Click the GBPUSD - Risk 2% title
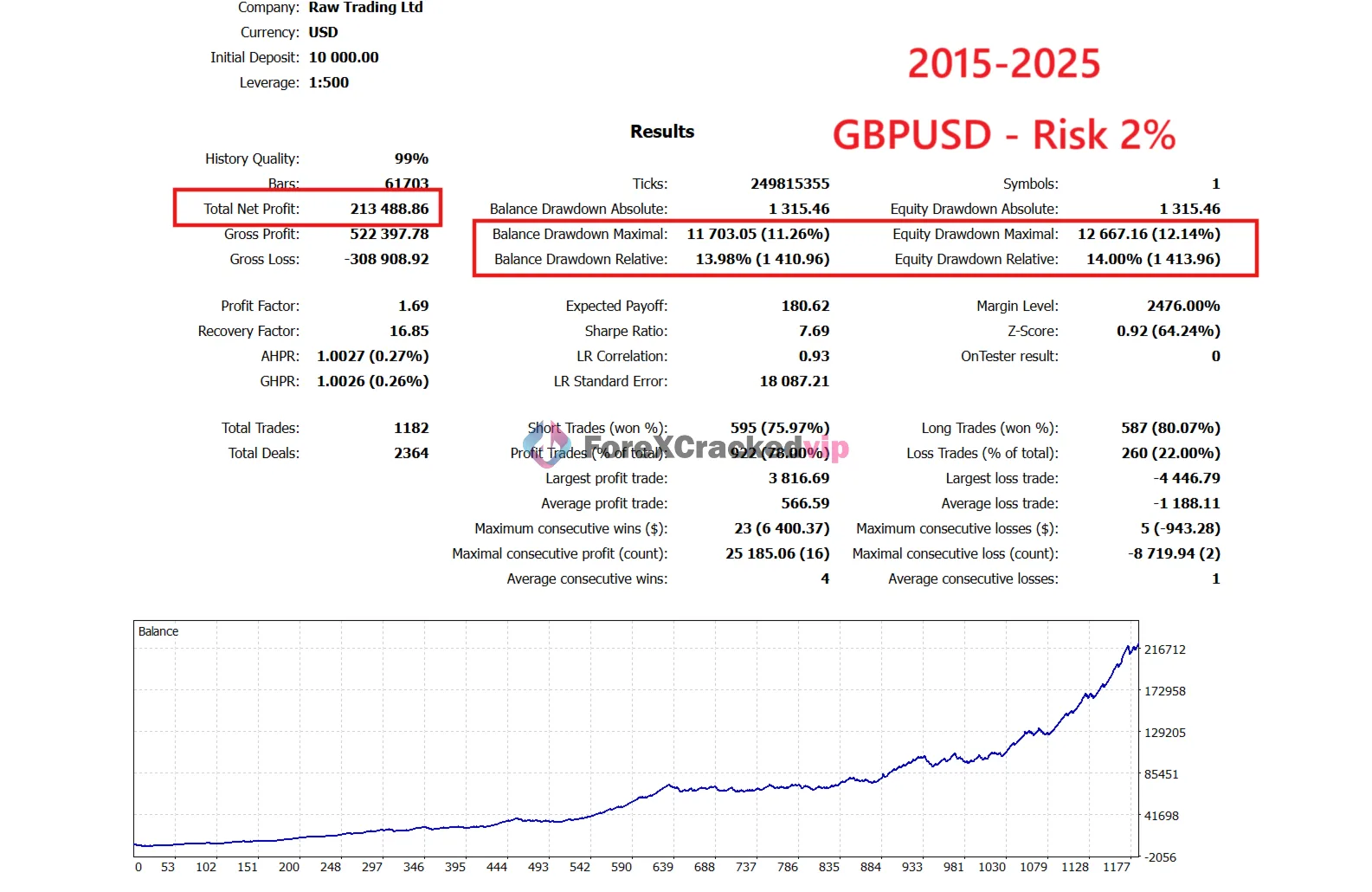 pos(1003,135)
